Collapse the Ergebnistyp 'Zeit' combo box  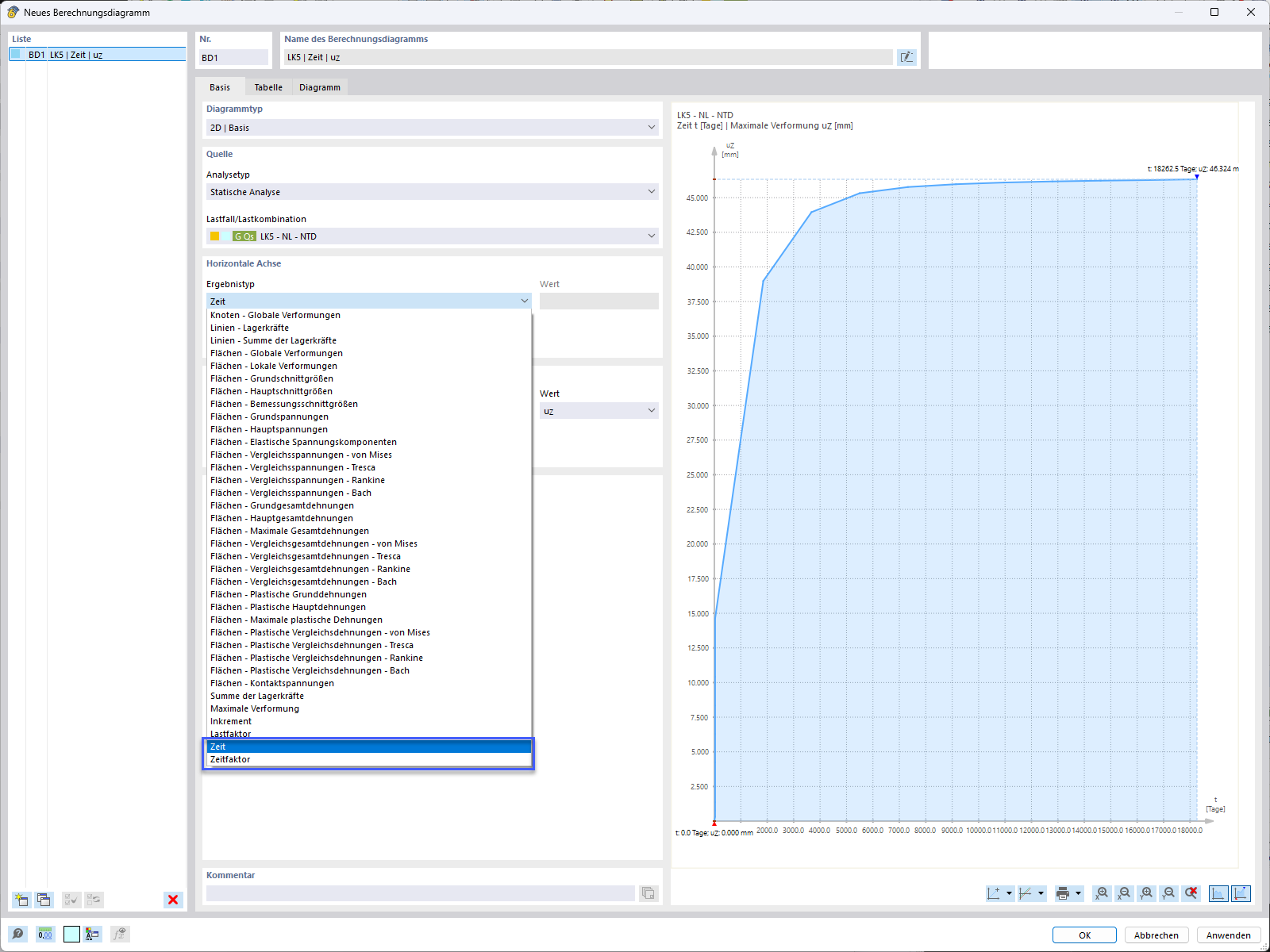click(x=369, y=301)
